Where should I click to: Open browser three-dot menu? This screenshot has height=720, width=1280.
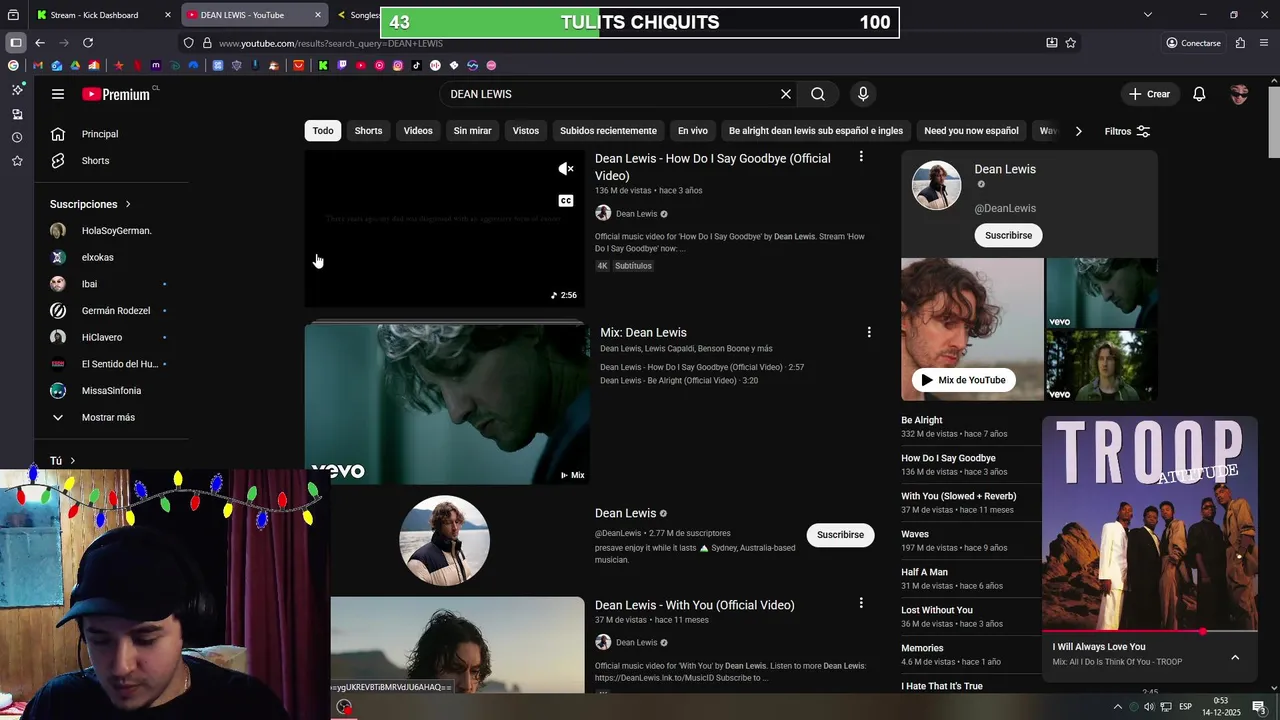1265,43
